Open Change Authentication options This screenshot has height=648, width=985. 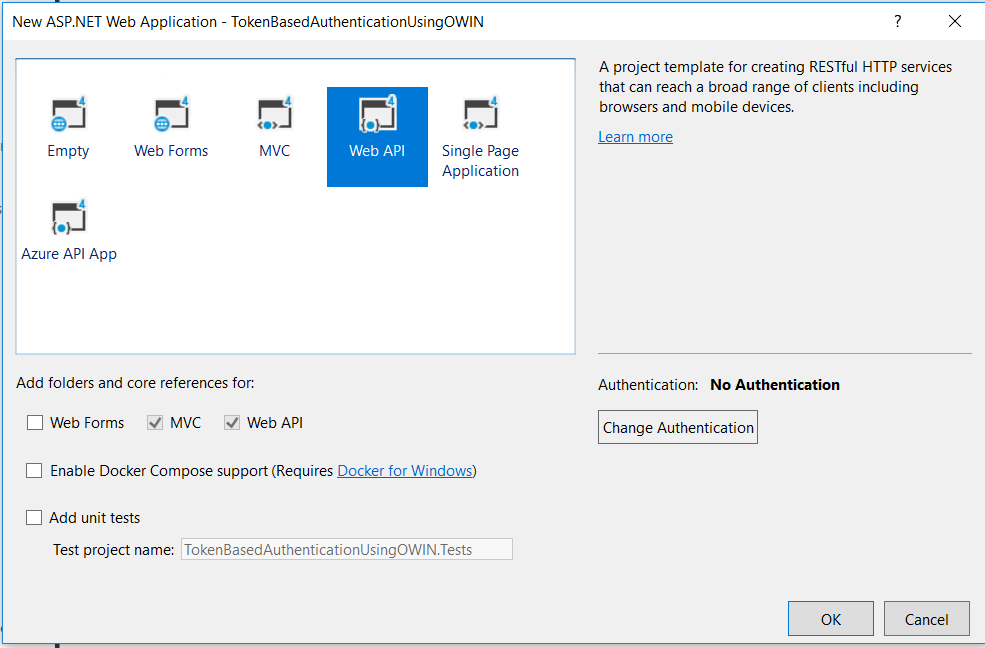(677, 427)
